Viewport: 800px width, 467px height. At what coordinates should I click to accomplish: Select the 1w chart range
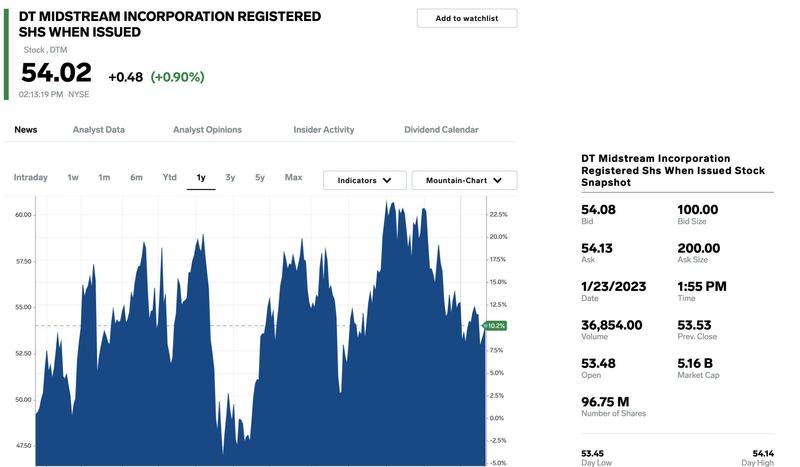pos(73,177)
